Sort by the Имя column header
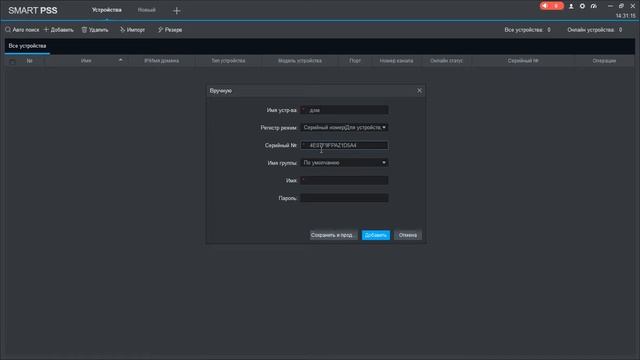 coord(86,61)
